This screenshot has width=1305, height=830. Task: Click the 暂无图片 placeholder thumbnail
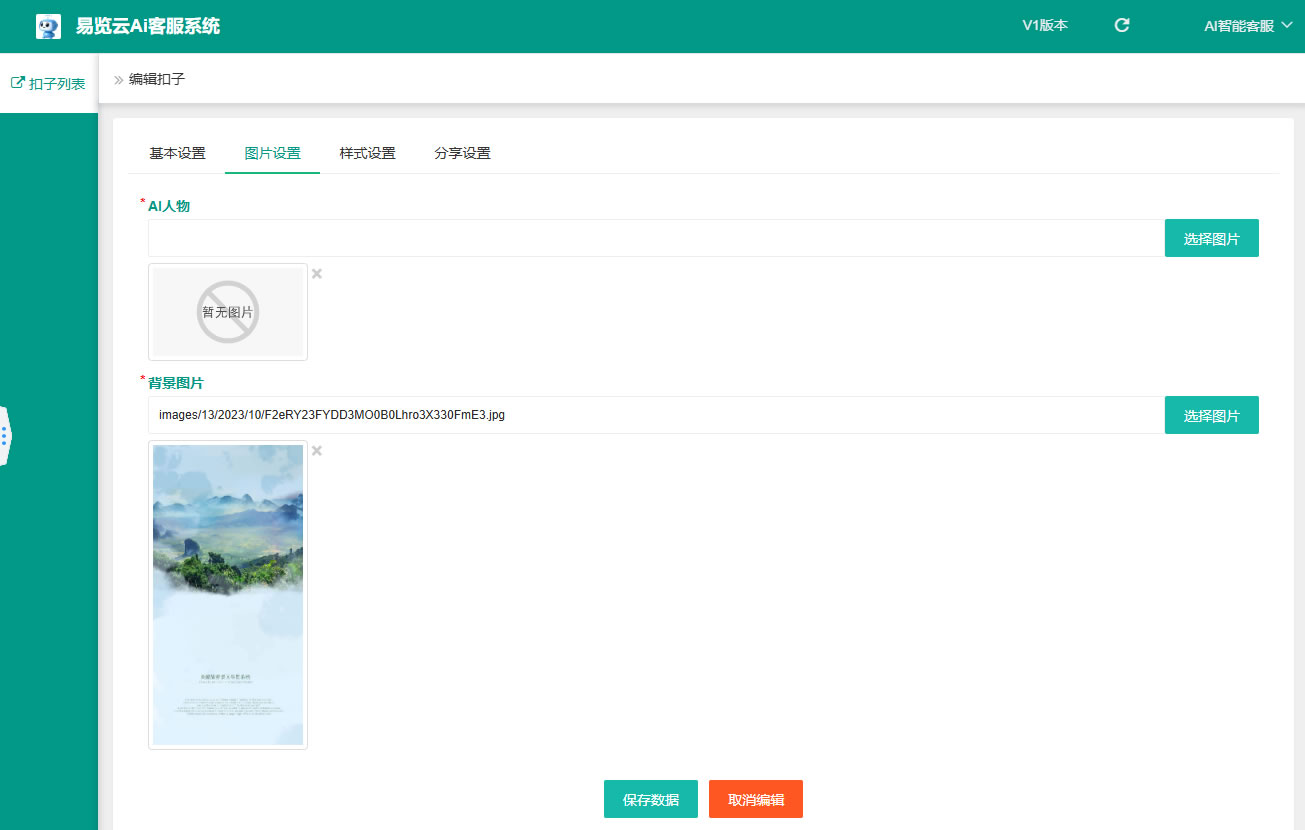coord(228,312)
